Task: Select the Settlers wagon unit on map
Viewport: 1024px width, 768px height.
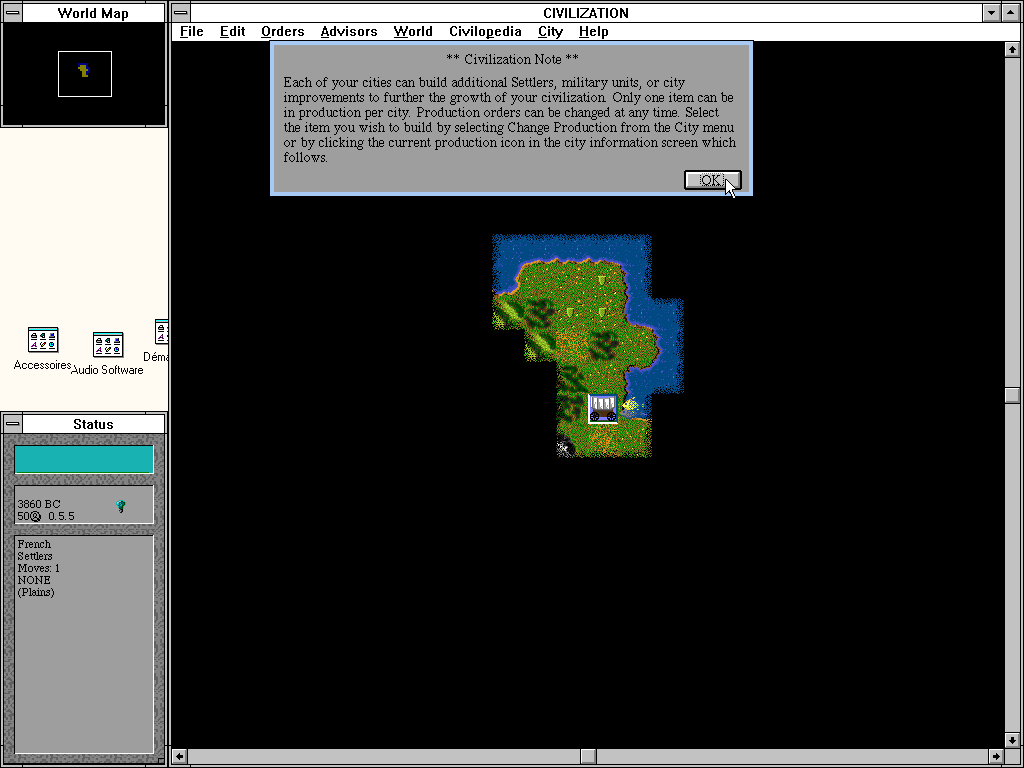Action: pos(602,409)
